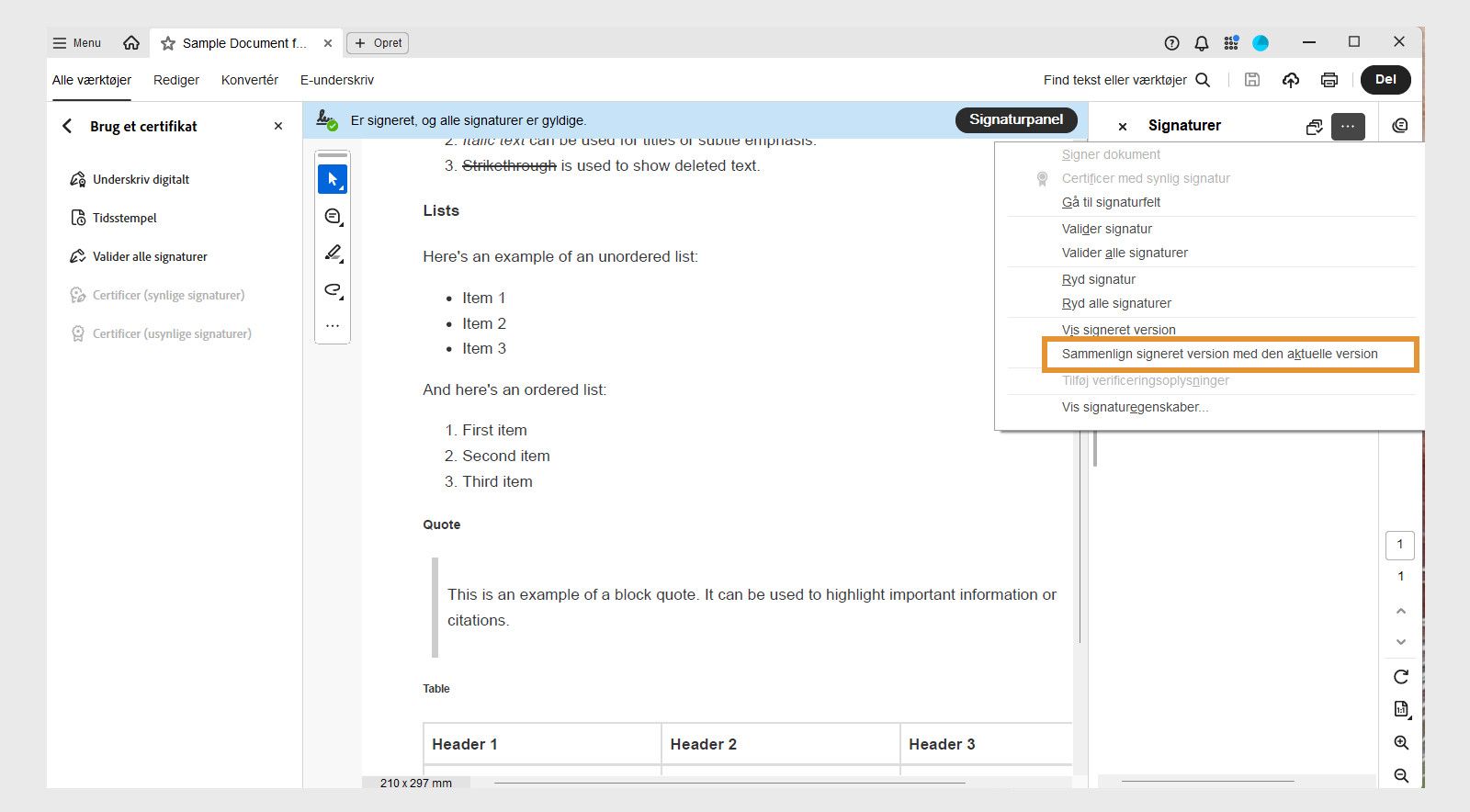This screenshot has width=1470, height=812.
Task: Click the 'Lists' heading text
Action: pos(441,210)
